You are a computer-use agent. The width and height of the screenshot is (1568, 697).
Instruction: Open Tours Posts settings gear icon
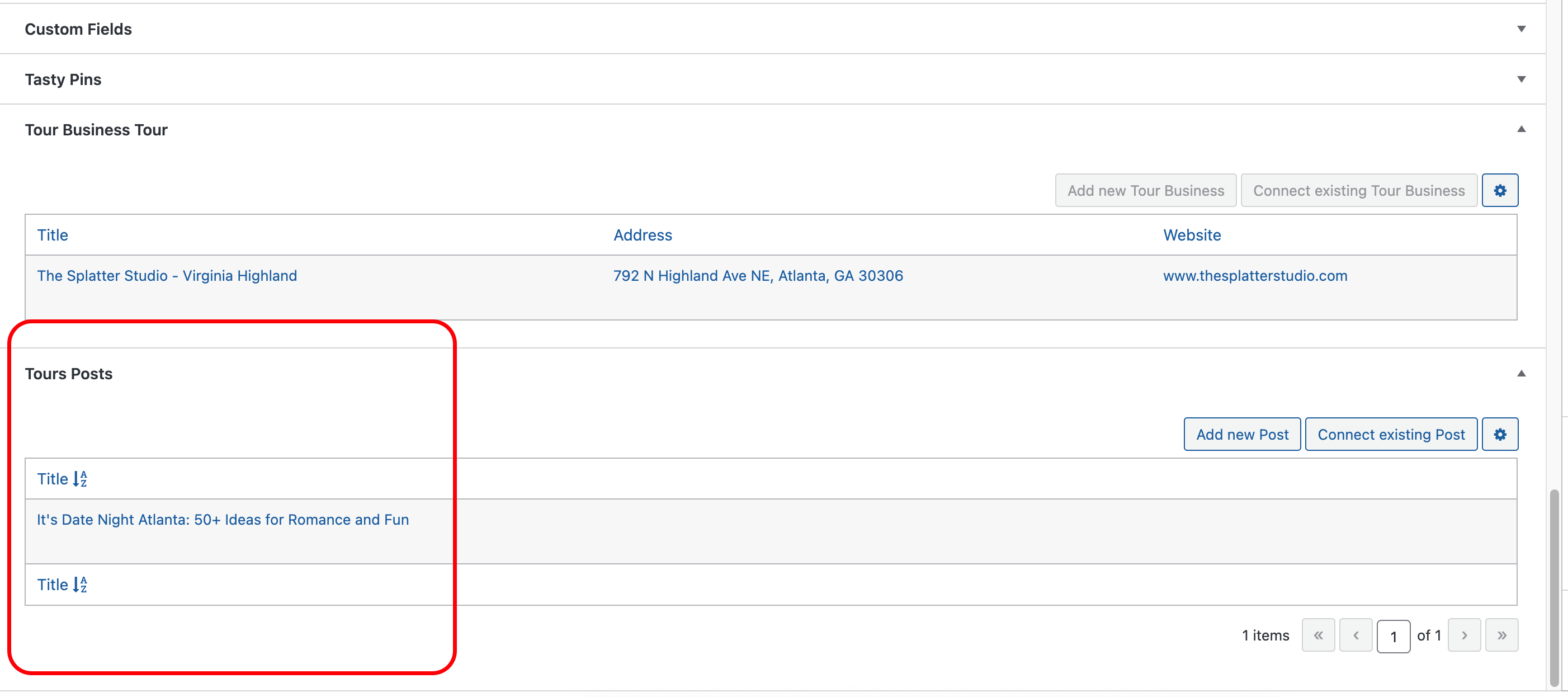tap(1499, 435)
